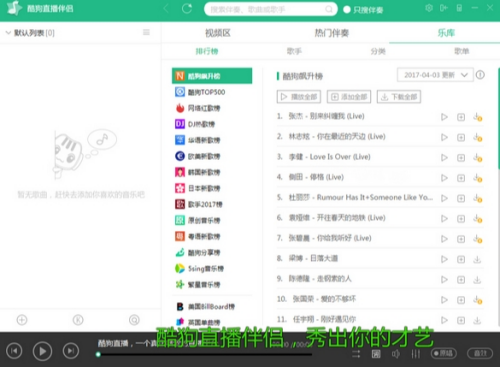Open equalizer icon in bottom bar

(416, 354)
